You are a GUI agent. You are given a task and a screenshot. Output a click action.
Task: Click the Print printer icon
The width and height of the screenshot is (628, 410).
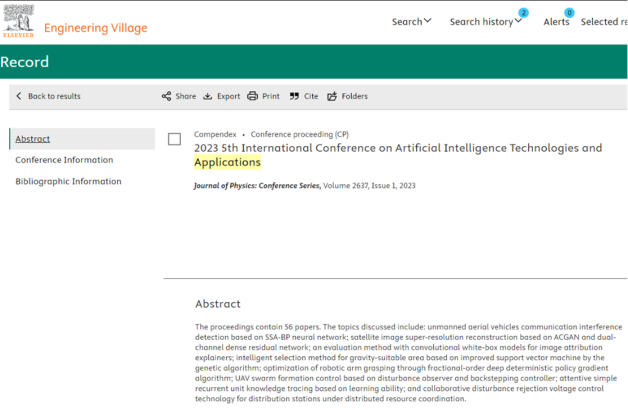pos(252,96)
